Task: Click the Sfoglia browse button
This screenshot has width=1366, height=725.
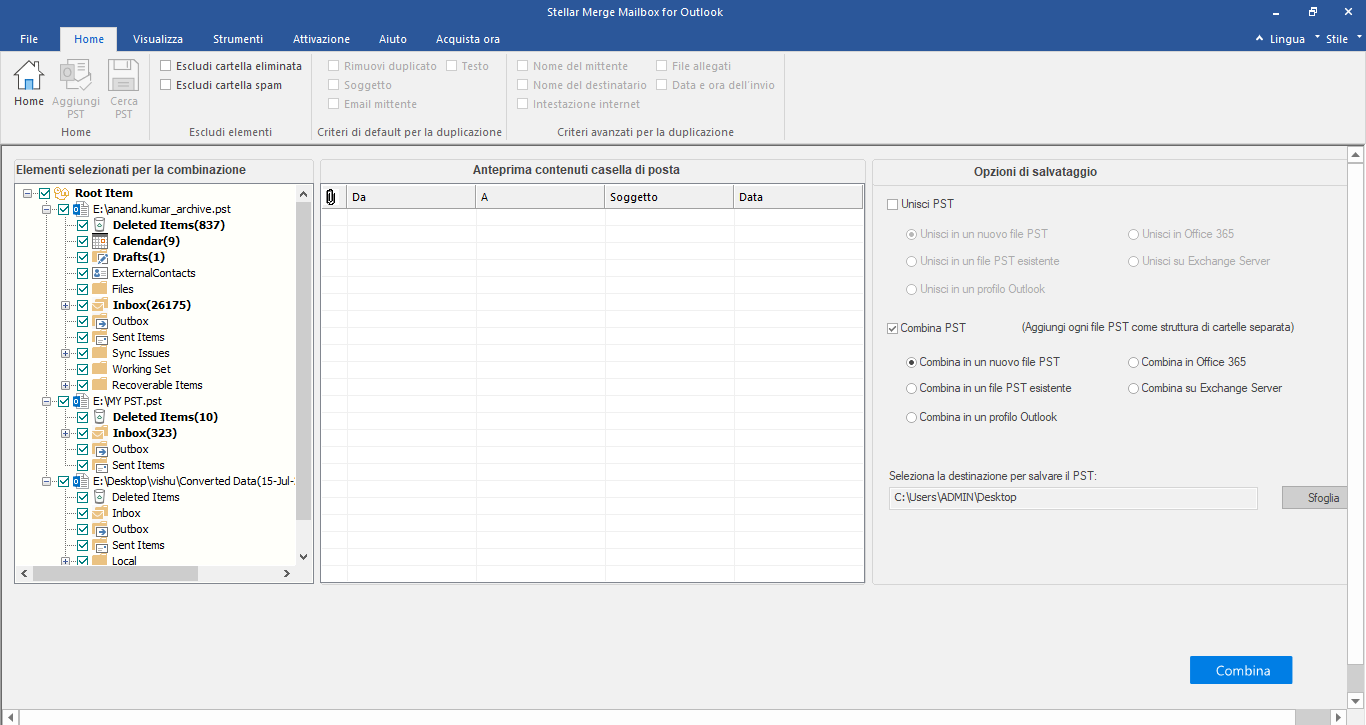Action: [1314, 498]
